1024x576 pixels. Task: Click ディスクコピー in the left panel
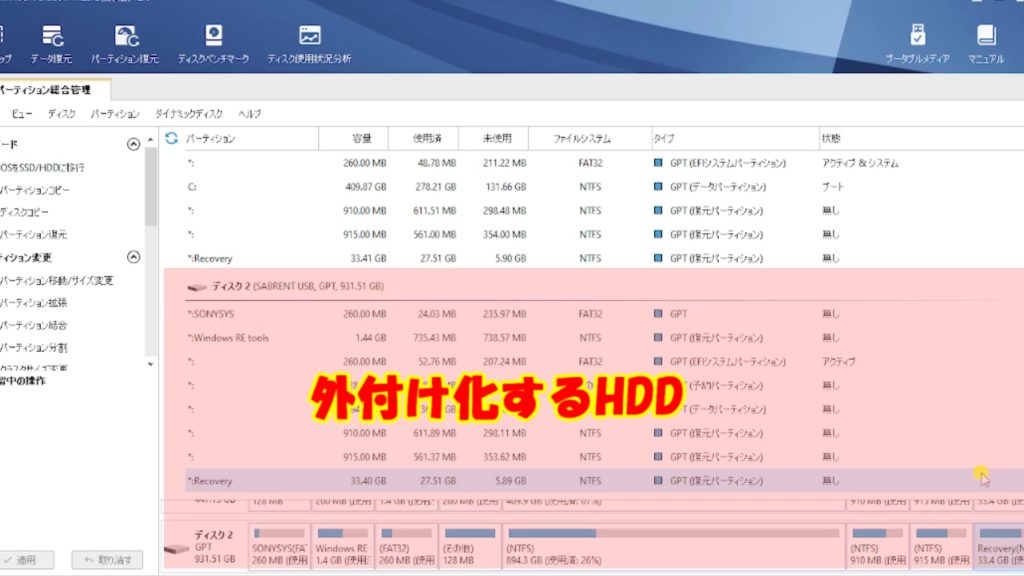[x=24, y=212]
